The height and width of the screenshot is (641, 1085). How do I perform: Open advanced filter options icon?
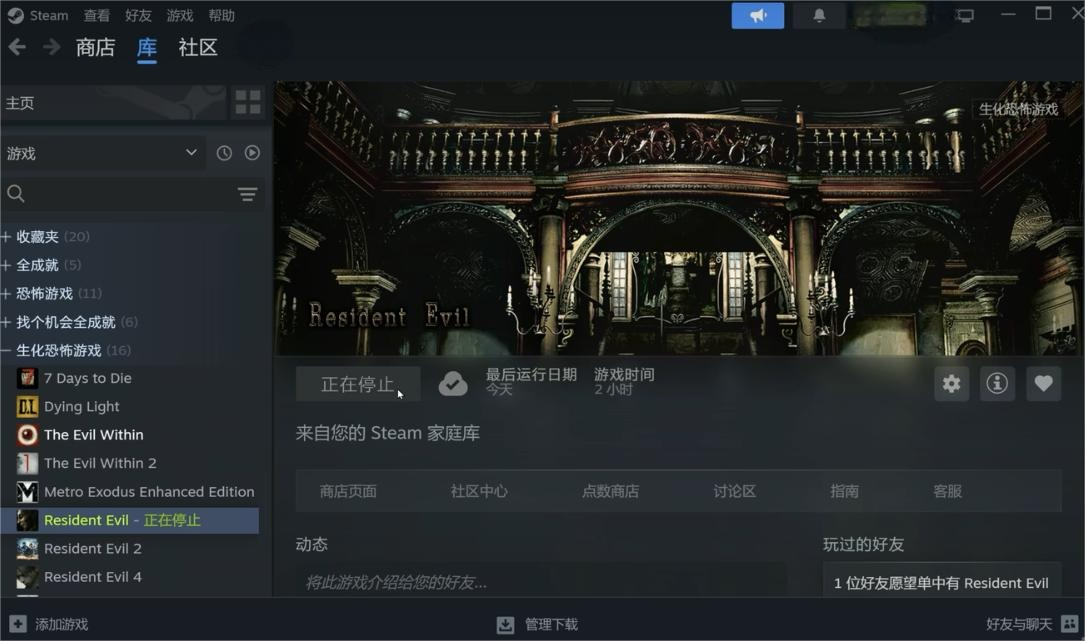pyautogui.click(x=247, y=194)
